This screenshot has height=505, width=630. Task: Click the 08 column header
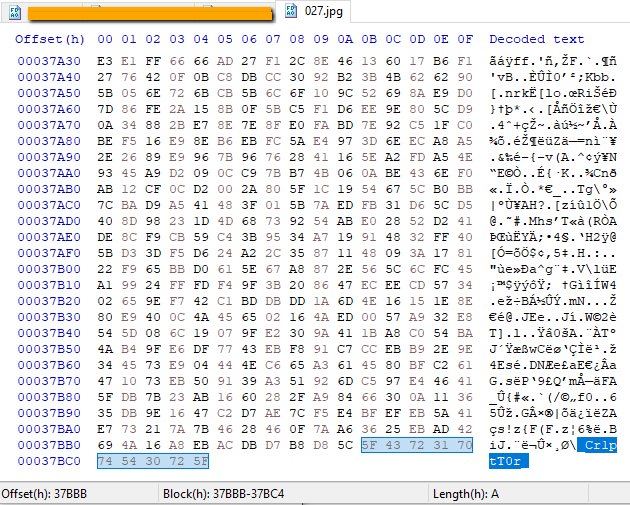297,39
